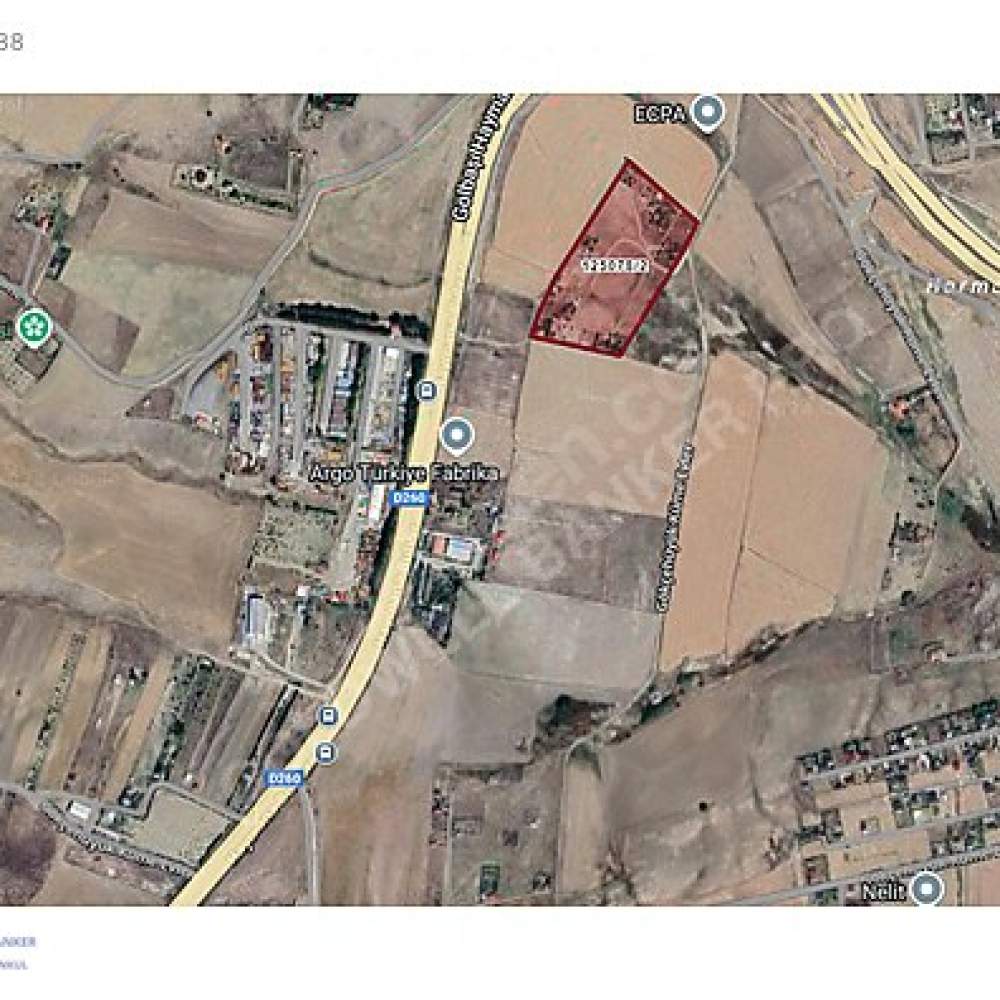Click the parcel number label inside red area
This screenshot has height=1000, width=1000.
click(617, 266)
